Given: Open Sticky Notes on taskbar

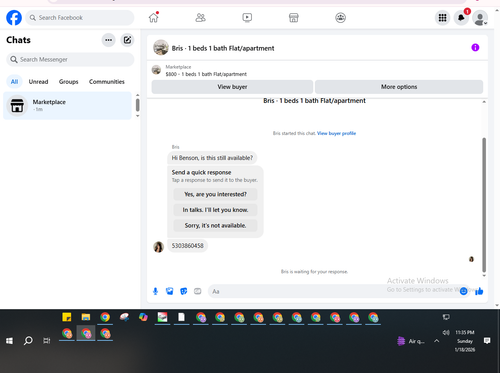Looking at the screenshot, I should pos(67,317).
